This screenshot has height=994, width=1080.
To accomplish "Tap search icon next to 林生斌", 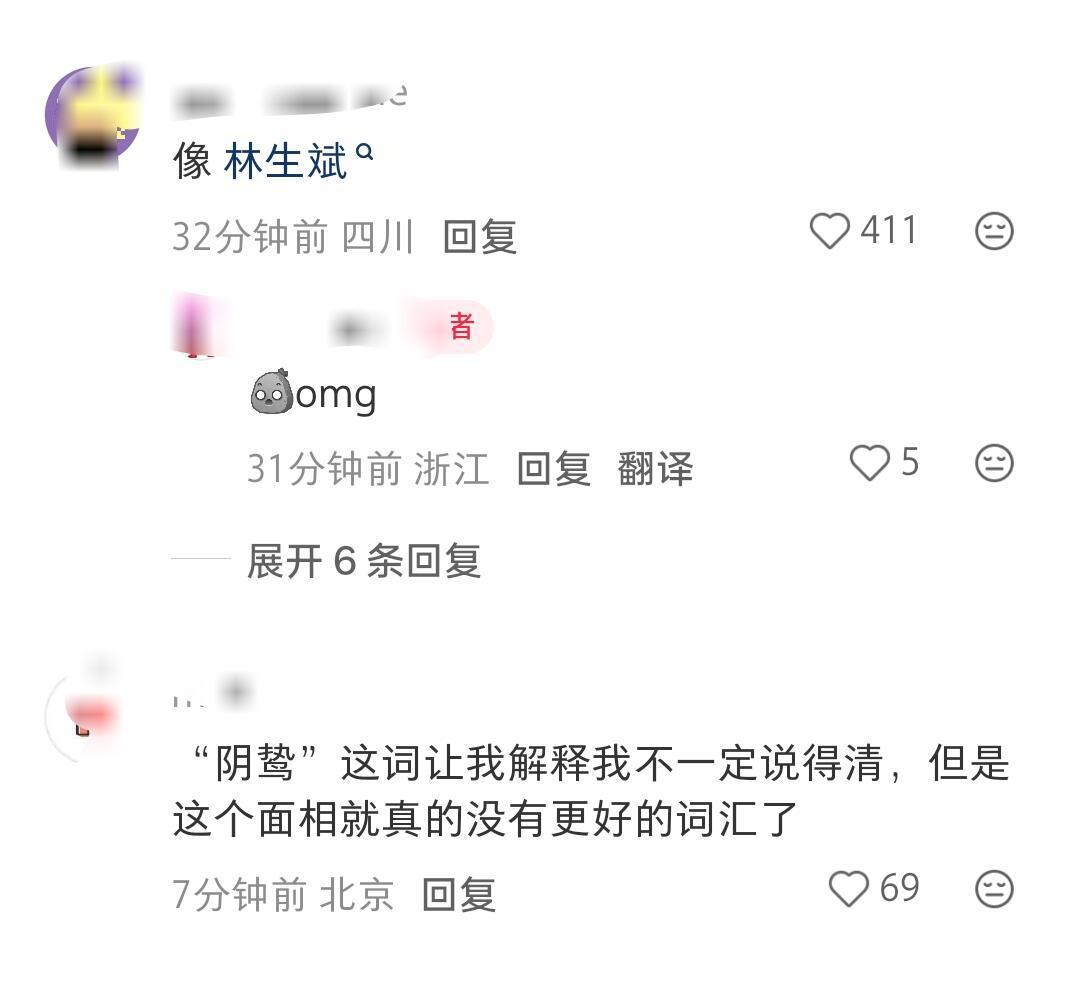I will point(365,152).
